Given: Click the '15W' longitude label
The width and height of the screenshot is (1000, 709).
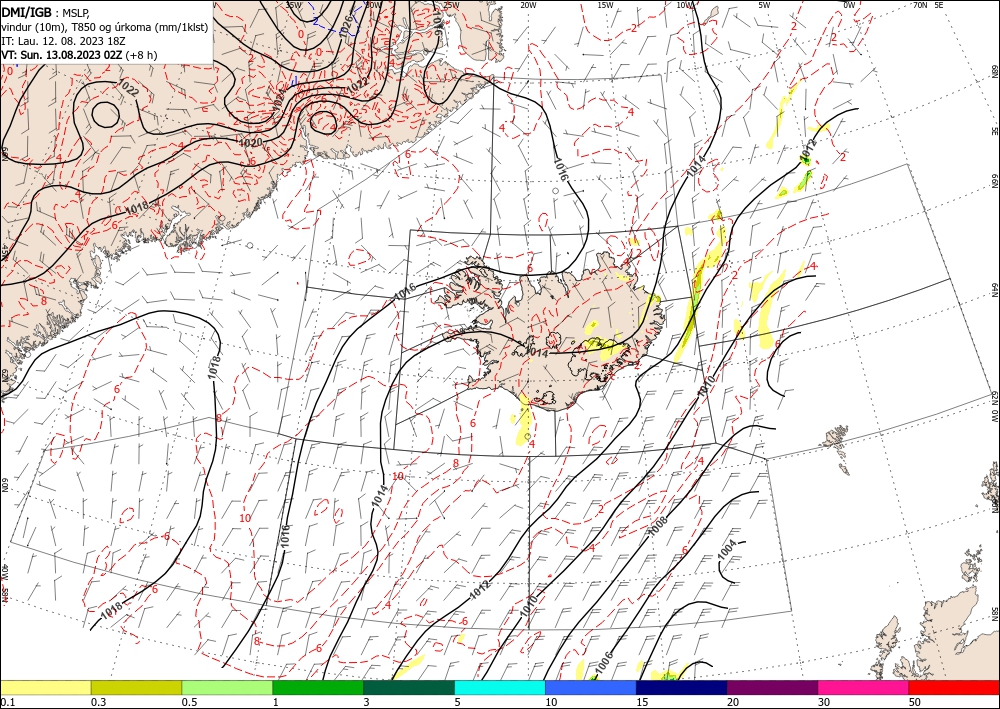Looking at the screenshot, I should click(606, 5).
